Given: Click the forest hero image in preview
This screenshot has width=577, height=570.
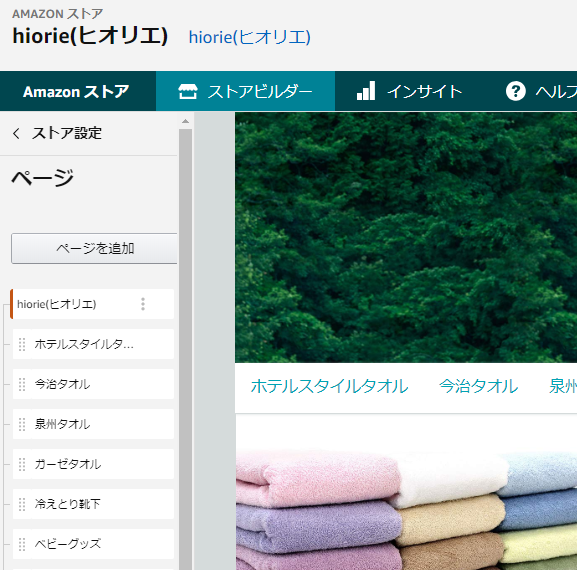Looking at the screenshot, I should (406, 237).
